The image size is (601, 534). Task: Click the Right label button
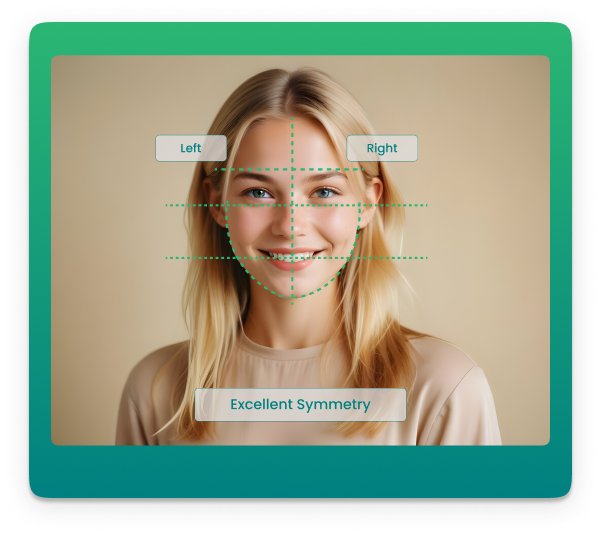[382, 148]
